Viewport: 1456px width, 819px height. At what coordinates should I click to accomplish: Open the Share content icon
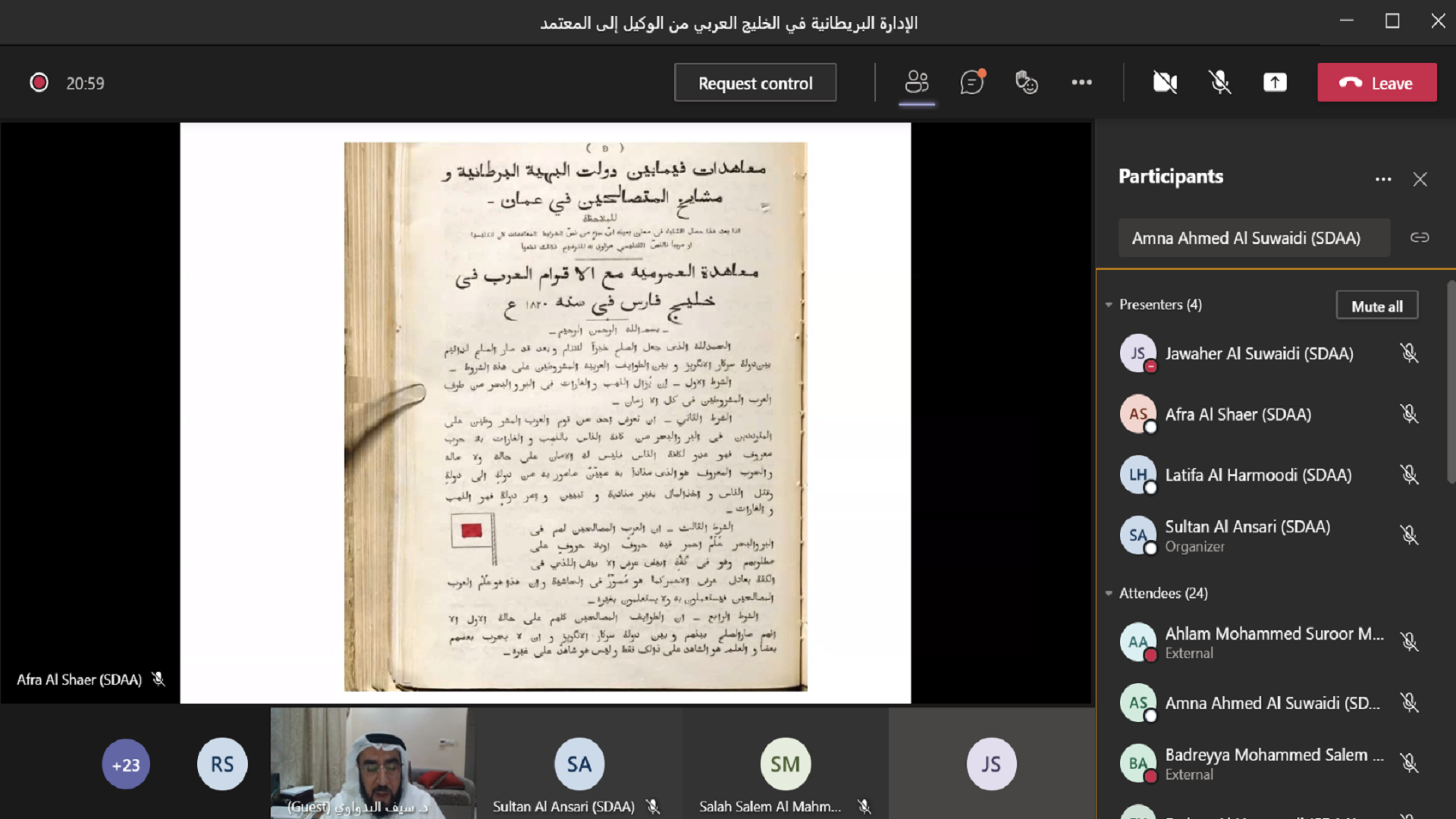click(1275, 82)
